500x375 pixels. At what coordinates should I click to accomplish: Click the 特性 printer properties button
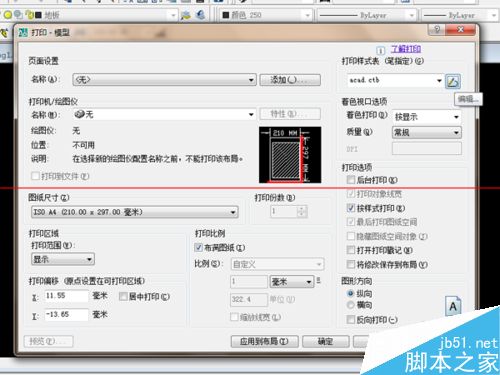click(x=290, y=114)
